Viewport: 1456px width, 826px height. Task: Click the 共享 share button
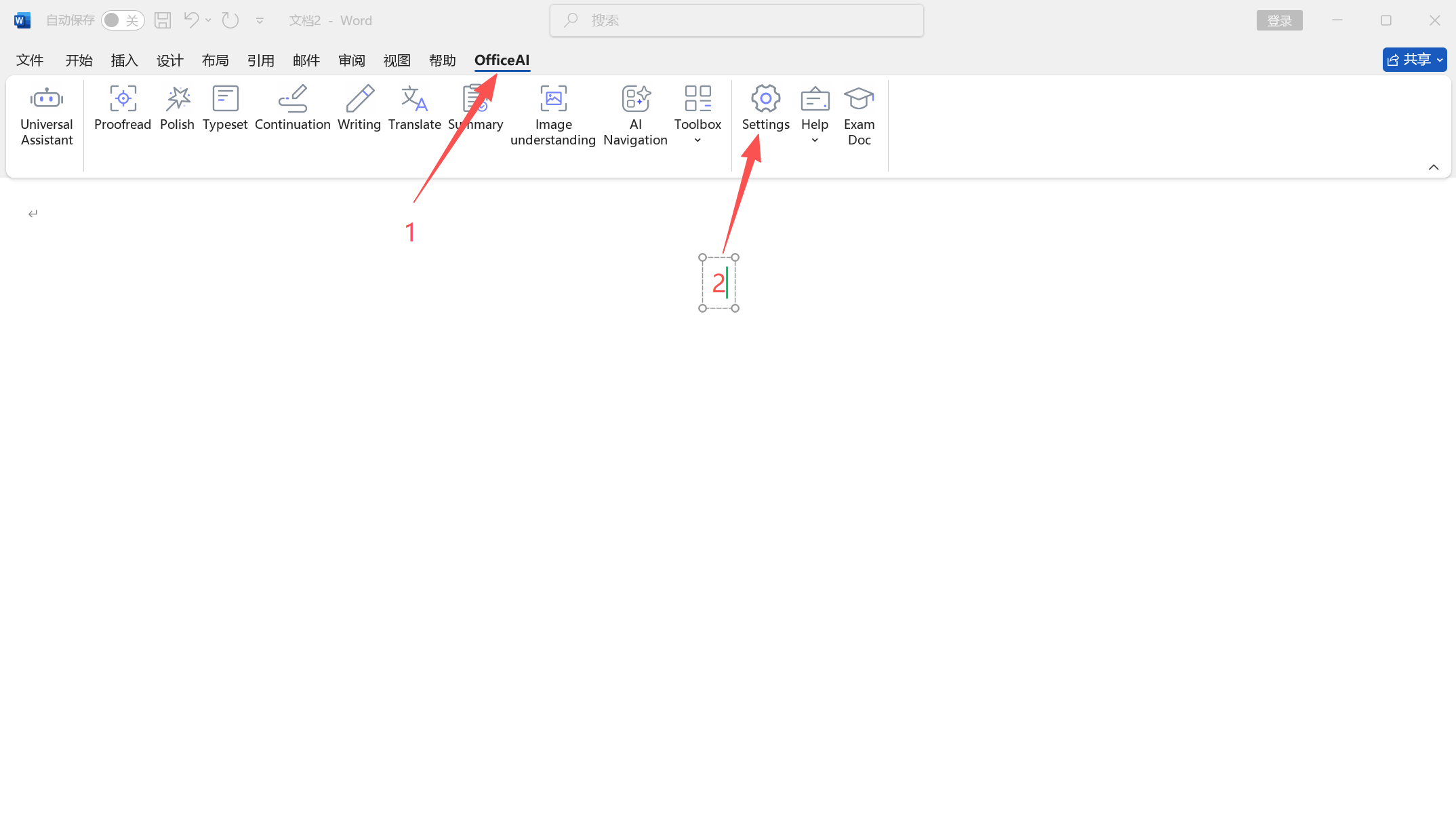(1414, 60)
